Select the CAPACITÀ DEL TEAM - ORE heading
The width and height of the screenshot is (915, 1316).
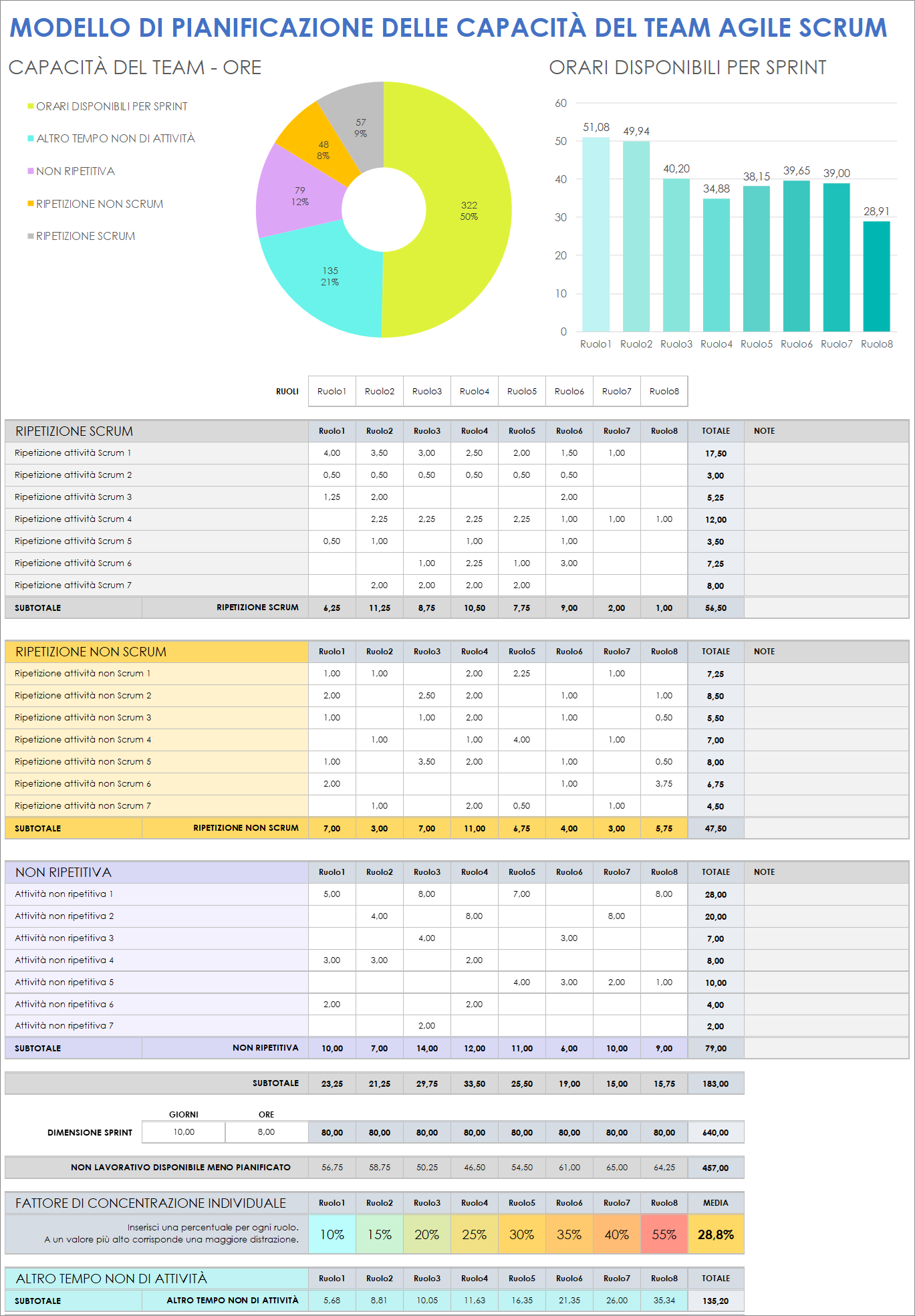coord(135,68)
